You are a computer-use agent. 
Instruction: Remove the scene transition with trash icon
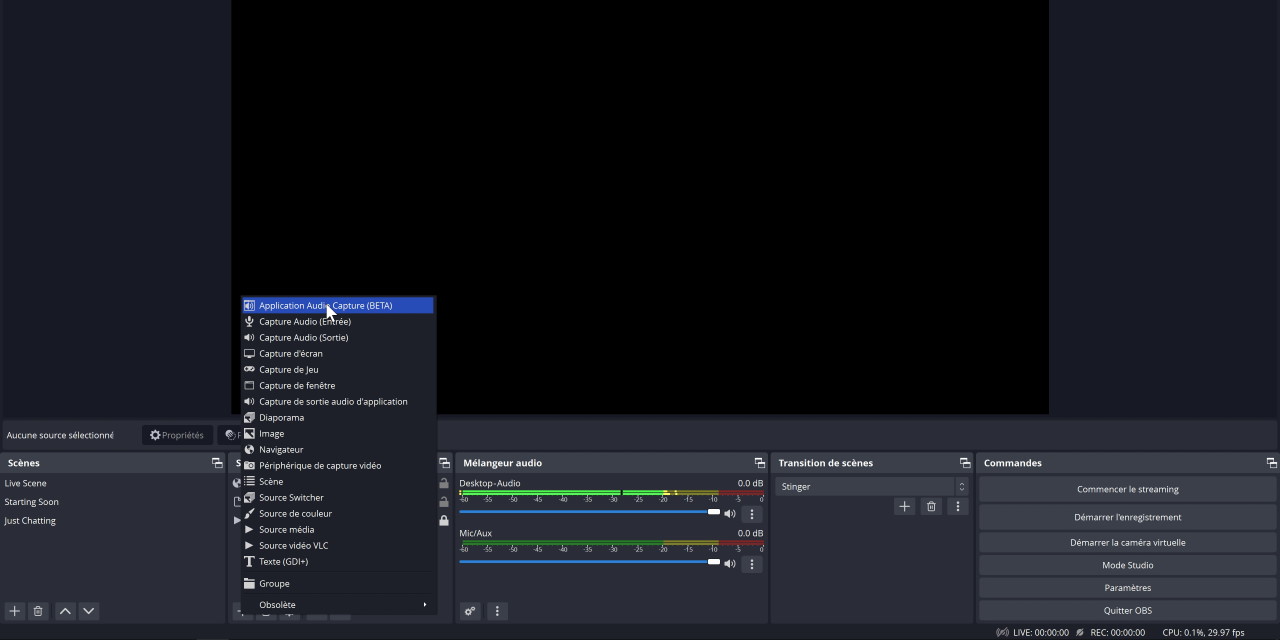click(x=931, y=507)
